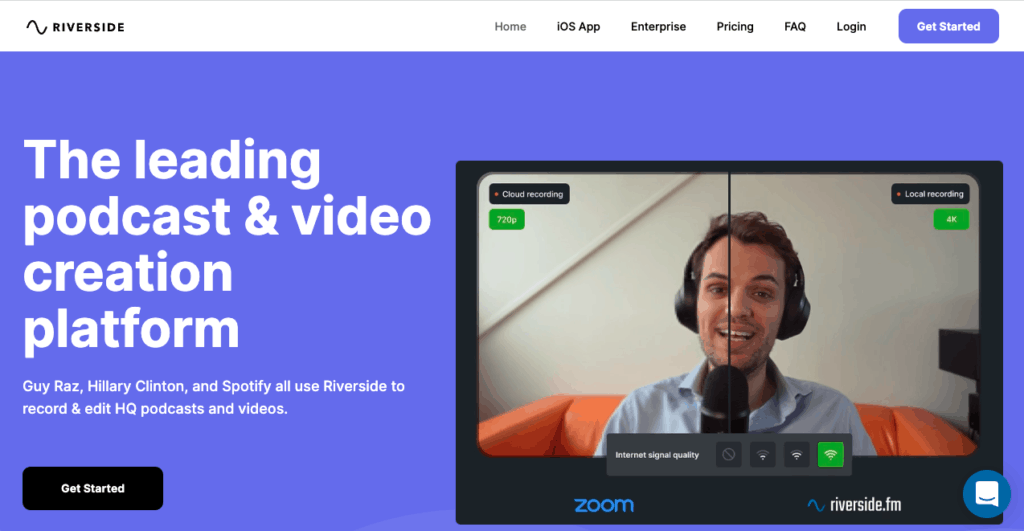This screenshot has height=531, width=1024.
Task: Go to the Home menu item
Action: tap(510, 27)
